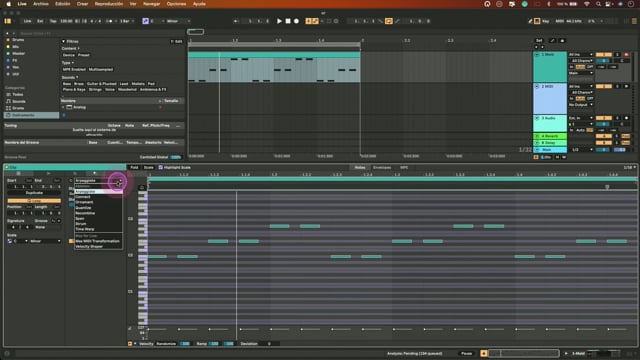
Task: Select the Sounds category in browser
Action: point(19,101)
